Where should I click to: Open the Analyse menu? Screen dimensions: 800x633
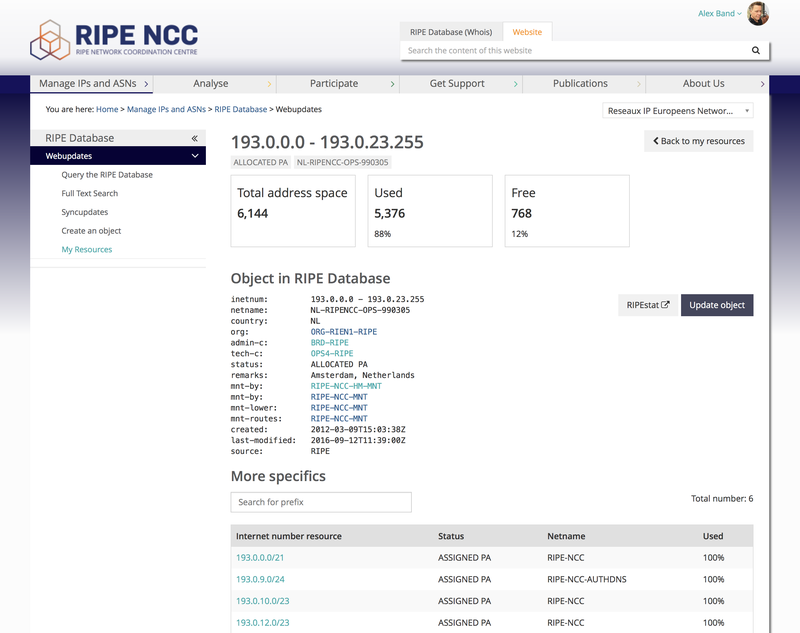(x=210, y=84)
